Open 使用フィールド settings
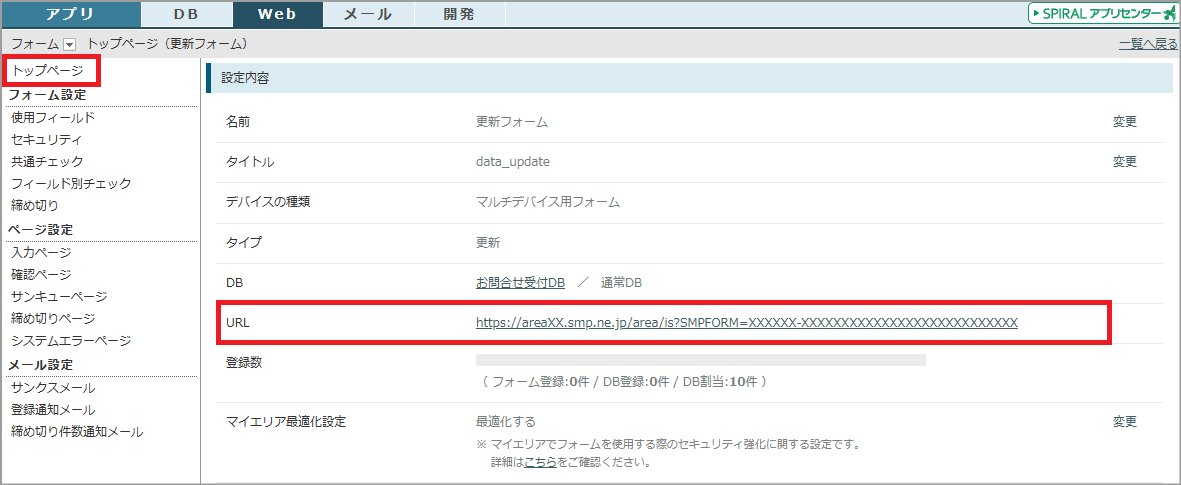This screenshot has height=485, width=1181. [x=53, y=118]
